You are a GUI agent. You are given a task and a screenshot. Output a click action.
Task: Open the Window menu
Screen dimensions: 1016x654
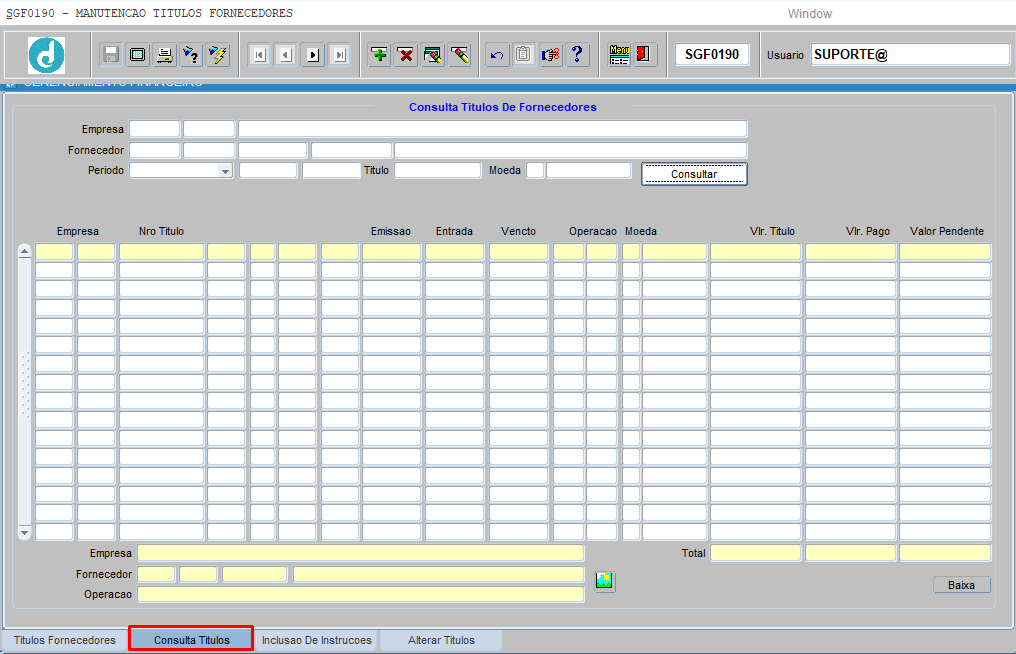point(809,14)
